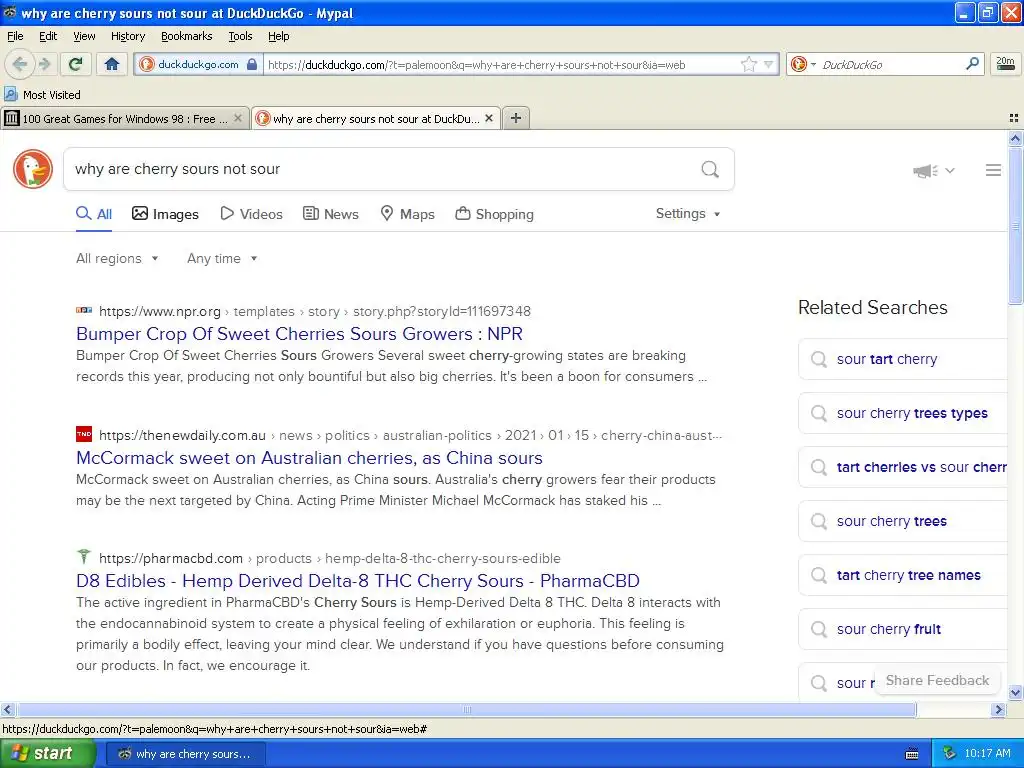This screenshot has height=768, width=1024.
Task: Click the Share Feedback button
Action: (937, 680)
